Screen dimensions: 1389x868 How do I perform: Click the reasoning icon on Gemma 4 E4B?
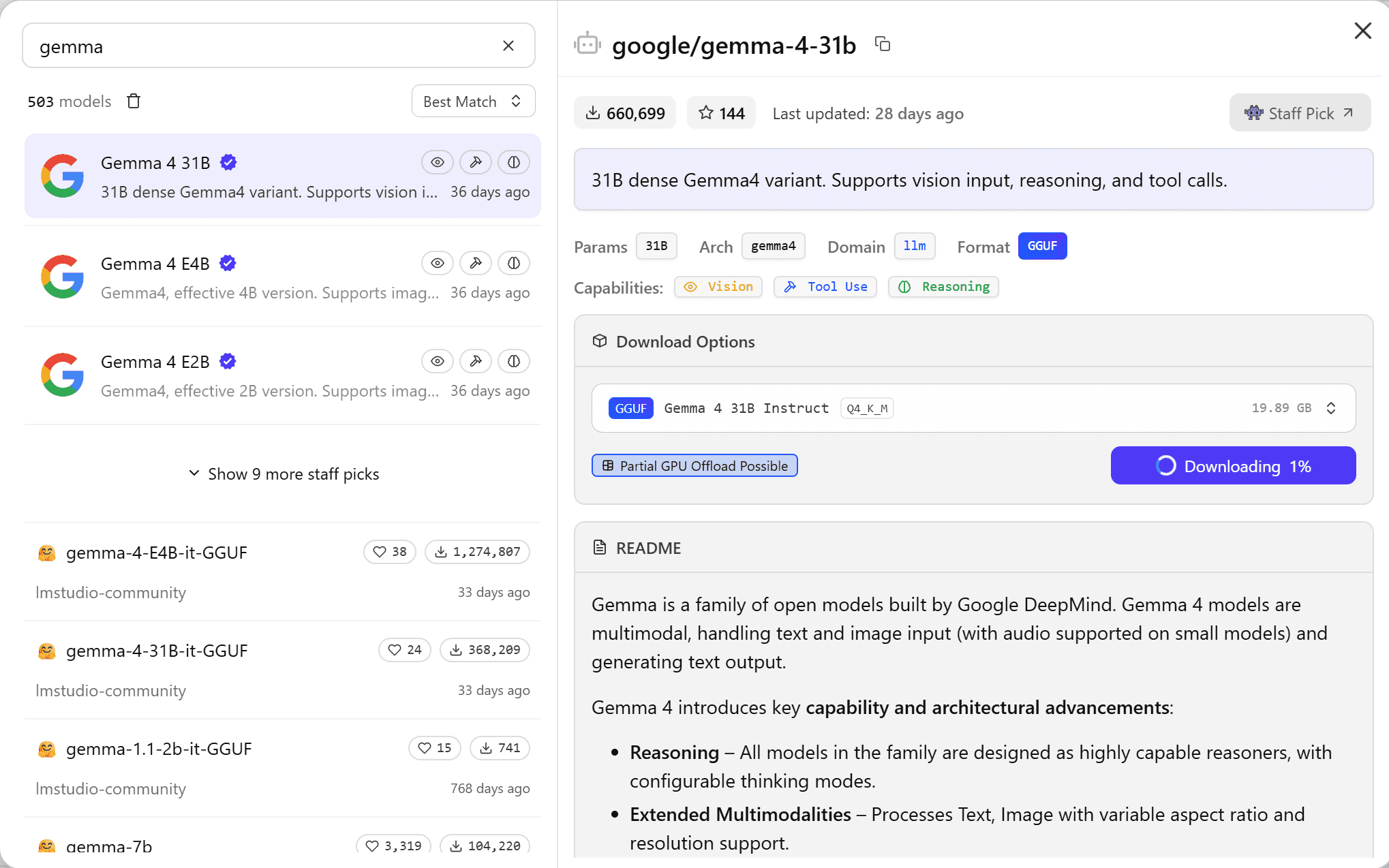(514, 263)
